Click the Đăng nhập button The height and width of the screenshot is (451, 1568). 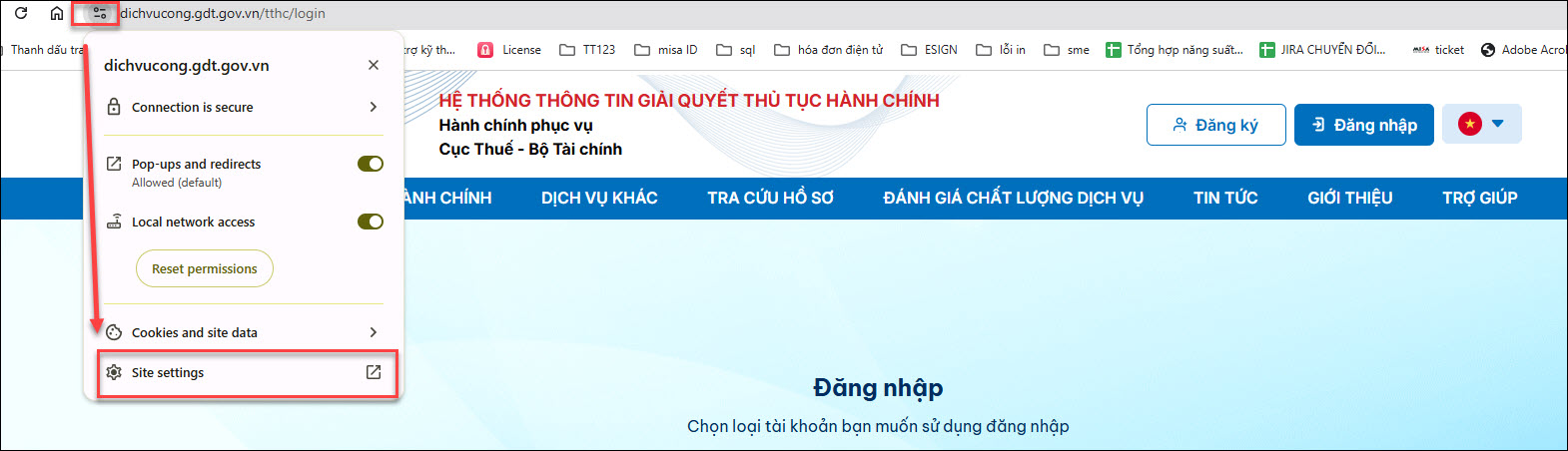[1363, 125]
